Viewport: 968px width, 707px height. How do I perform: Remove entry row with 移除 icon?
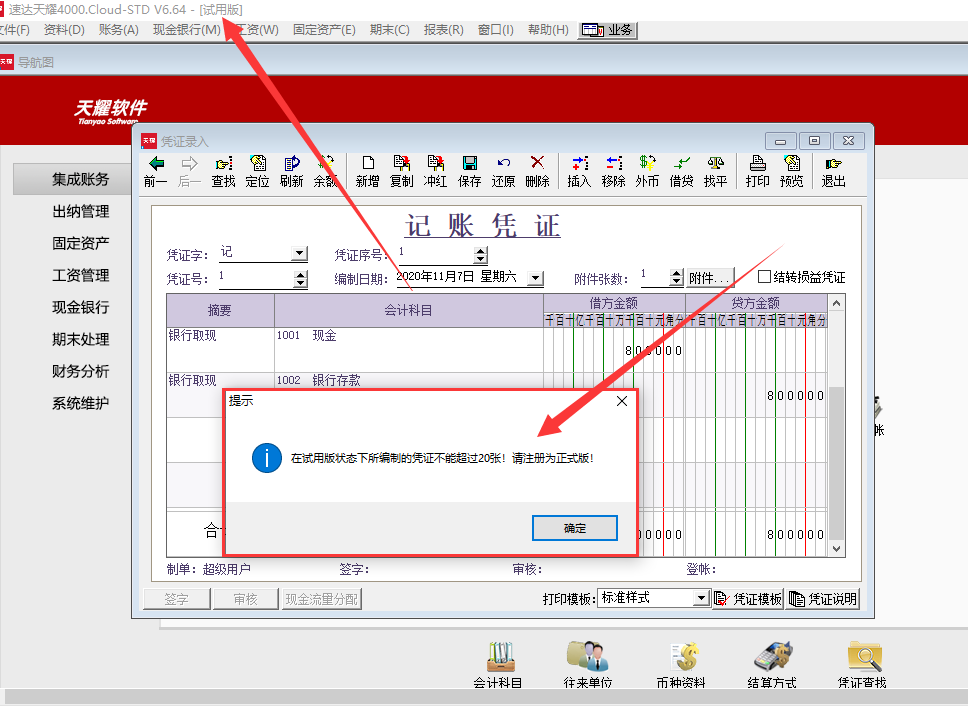coord(613,172)
